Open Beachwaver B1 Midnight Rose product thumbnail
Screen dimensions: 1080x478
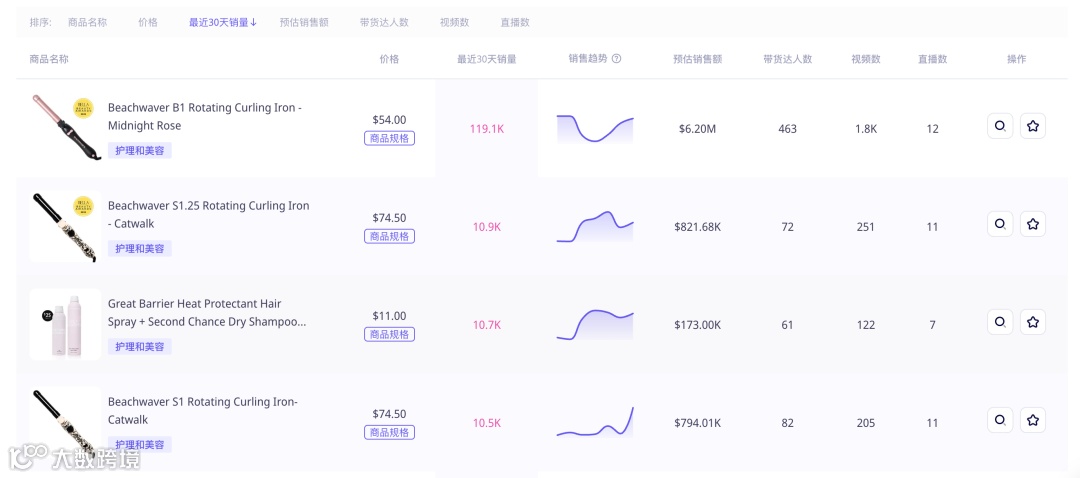coord(65,128)
